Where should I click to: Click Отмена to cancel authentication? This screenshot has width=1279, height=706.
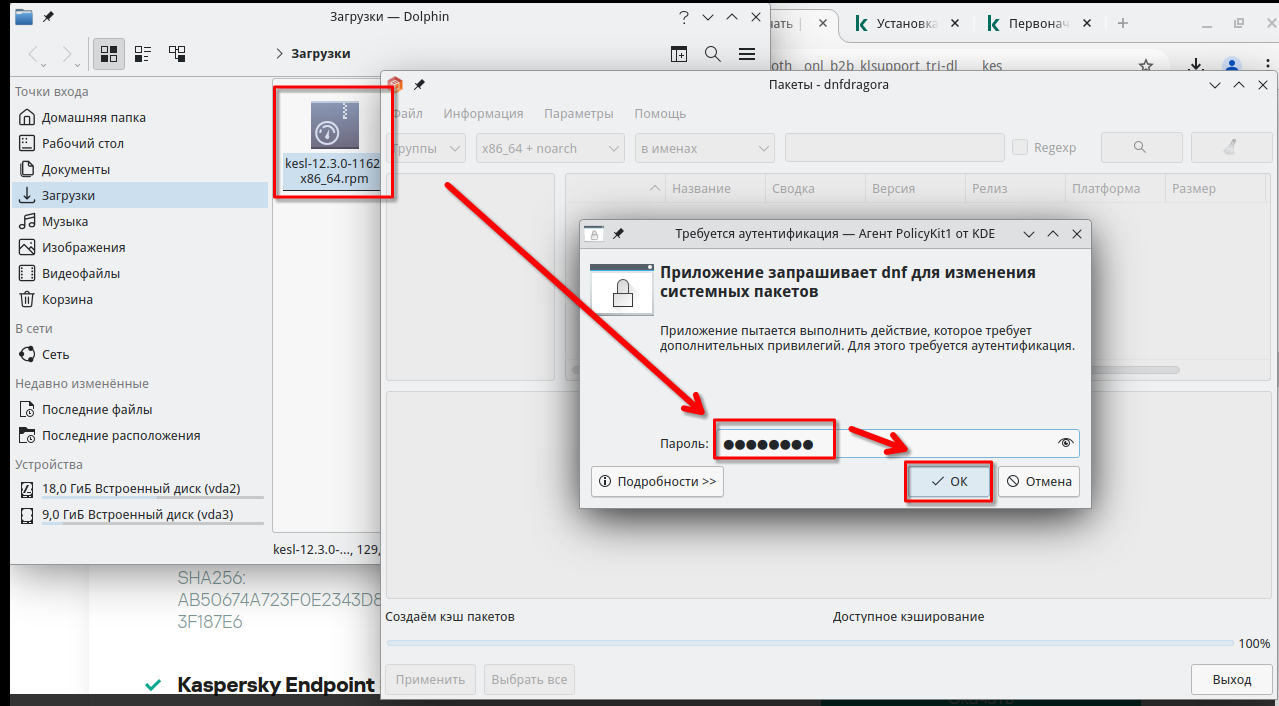(1039, 481)
